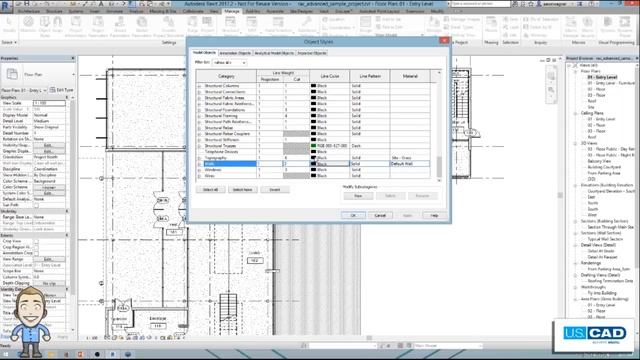Toggle the Crop Region Visible checkbox
This screenshot has height=360, width=640.
(x=36, y=247)
